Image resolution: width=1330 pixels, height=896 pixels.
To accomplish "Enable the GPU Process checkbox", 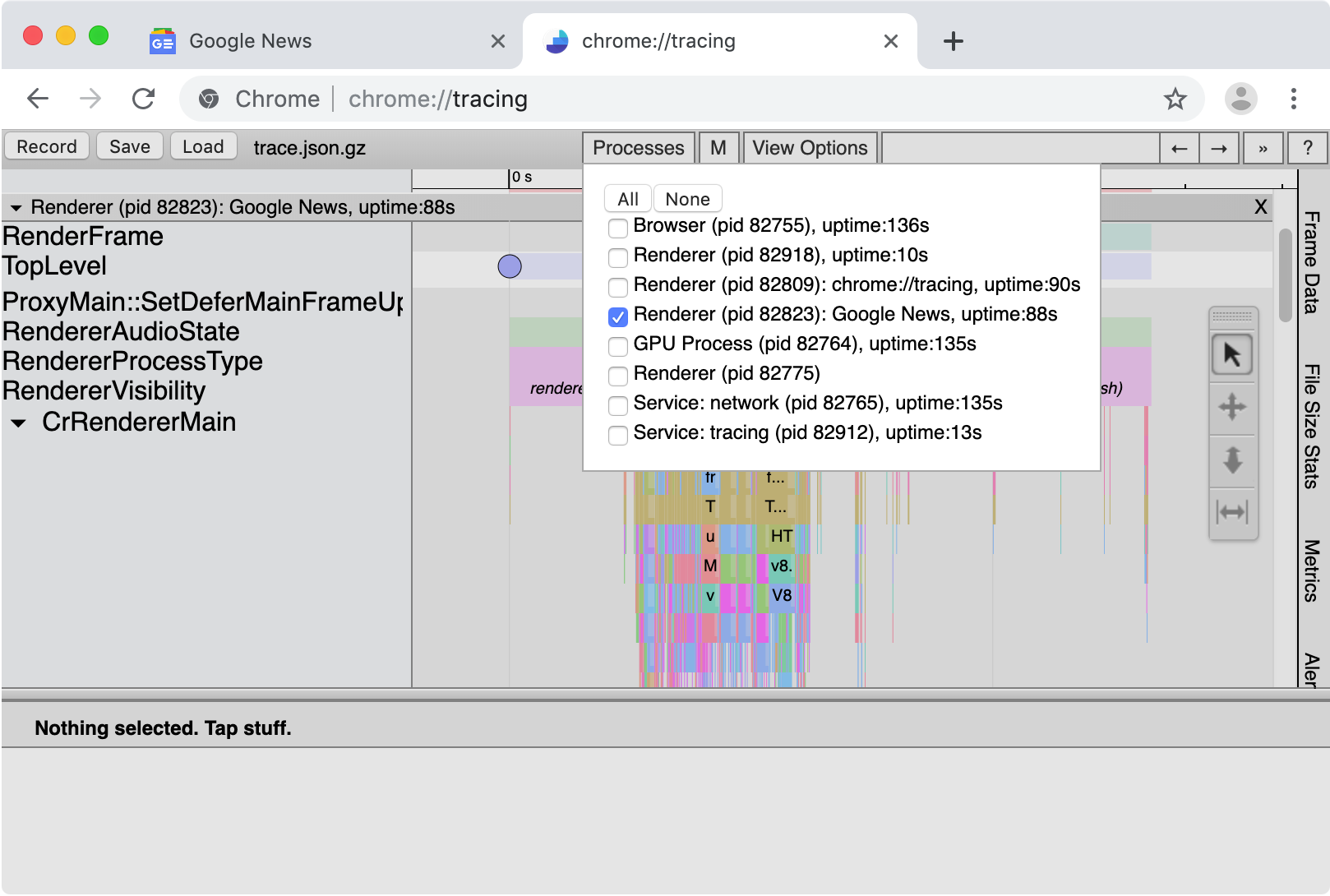I will tap(617, 346).
